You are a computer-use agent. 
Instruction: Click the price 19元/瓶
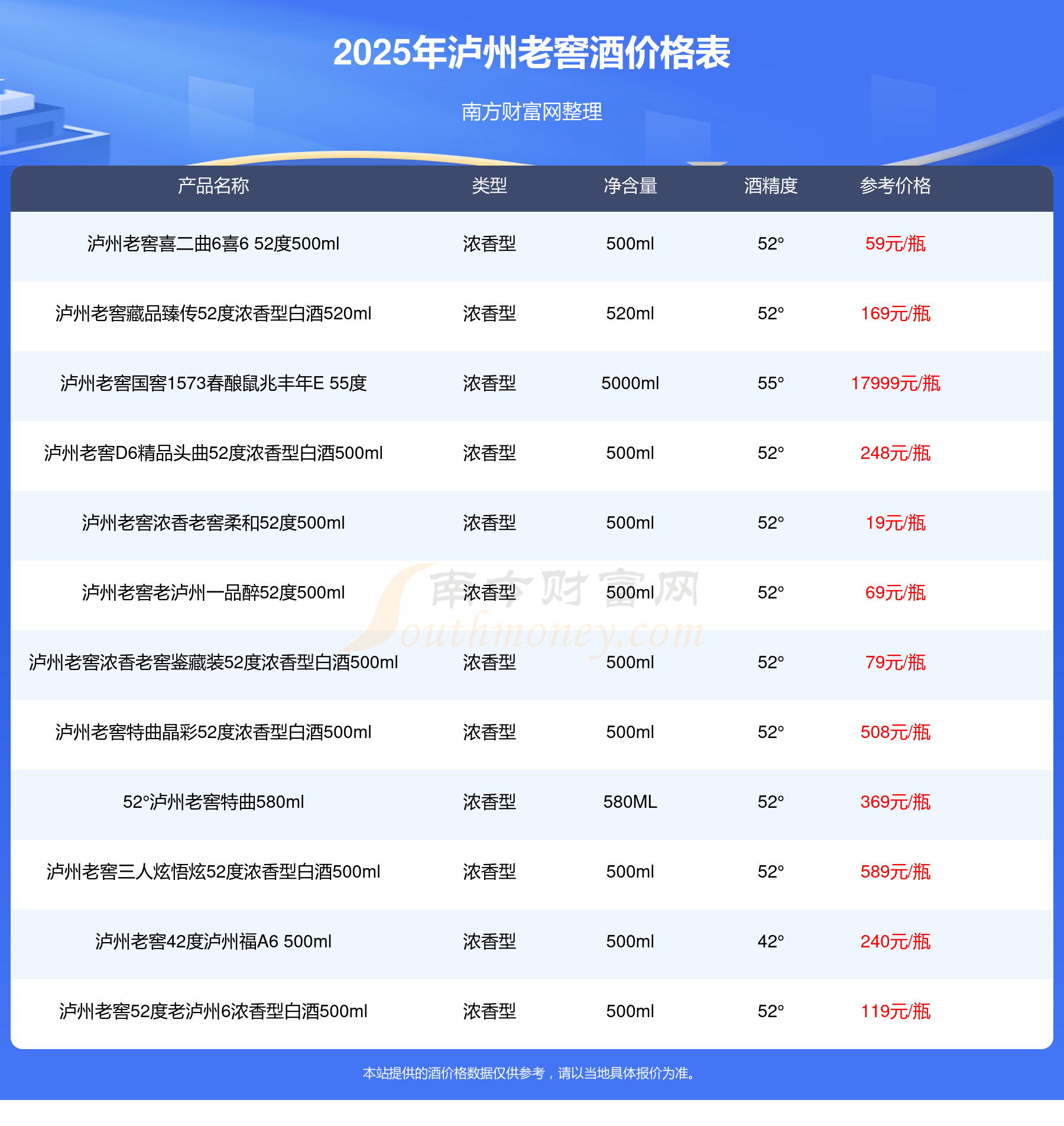[x=896, y=523]
